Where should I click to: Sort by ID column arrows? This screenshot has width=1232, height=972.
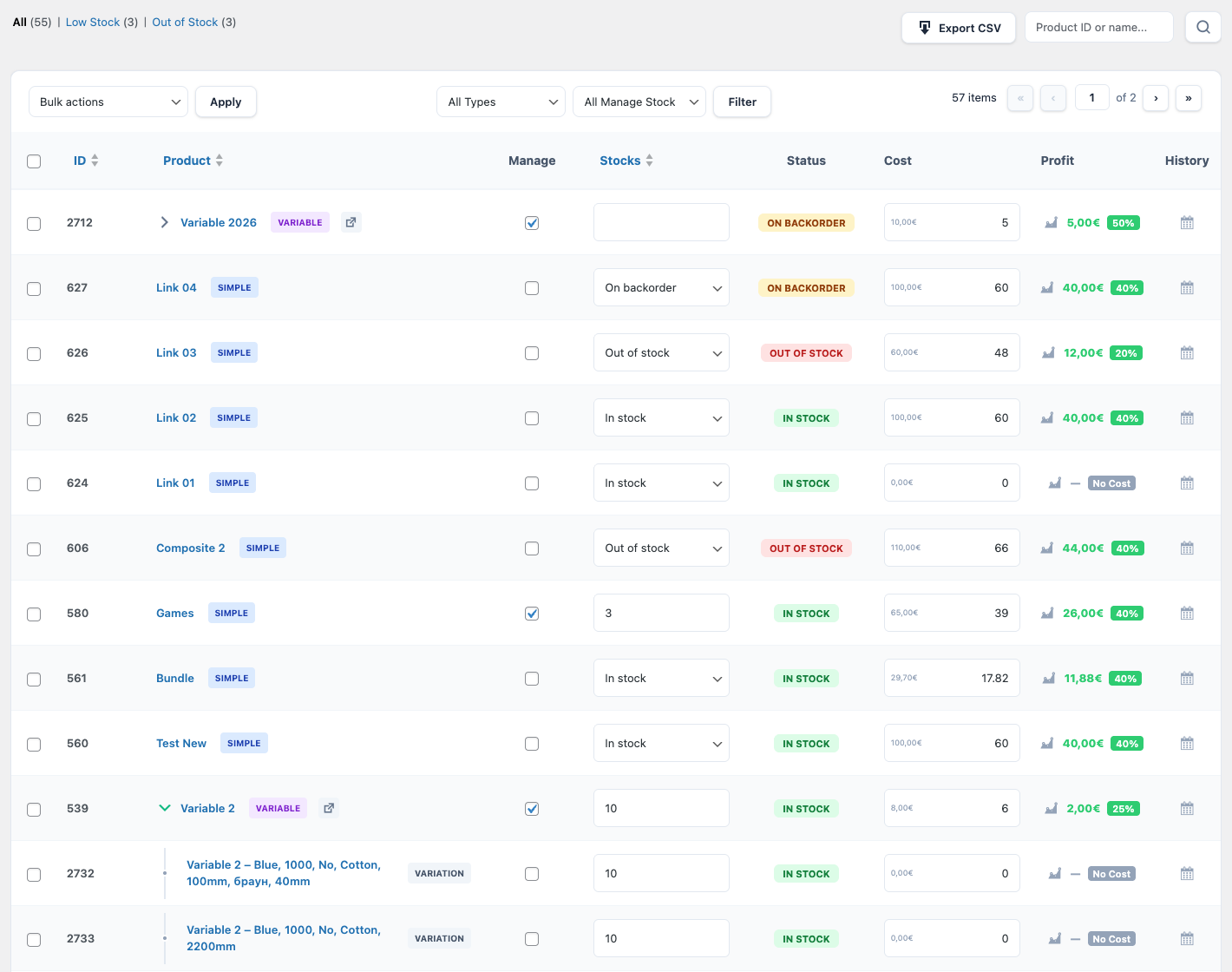(x=95, y=161)
